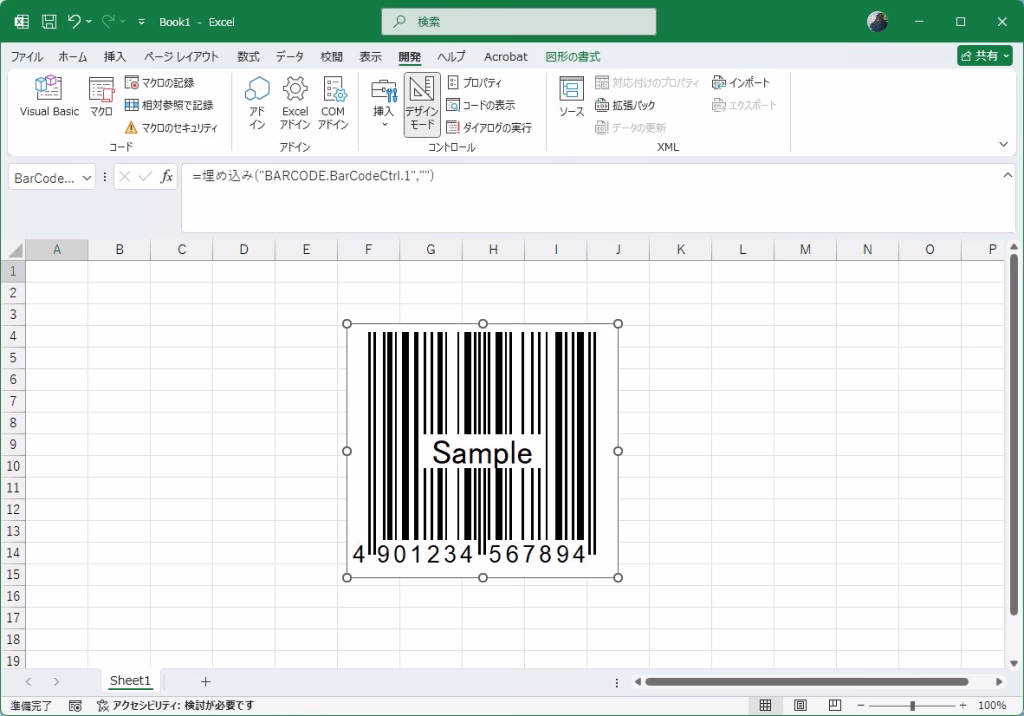Customize the Quick Access Toolbar dropdown

(141, 22)
